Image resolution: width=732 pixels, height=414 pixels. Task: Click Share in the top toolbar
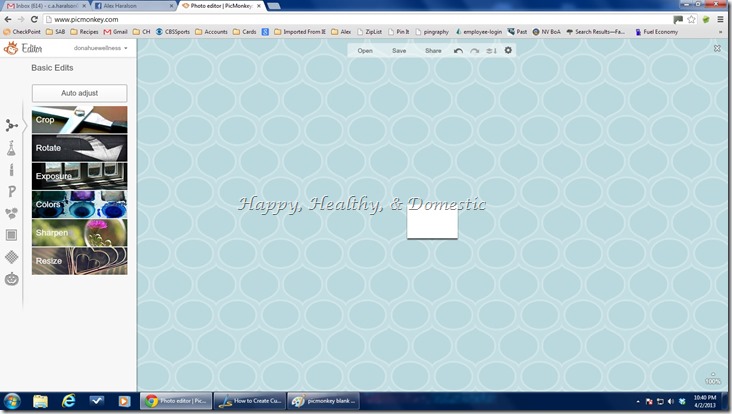(x=433, y=50)
